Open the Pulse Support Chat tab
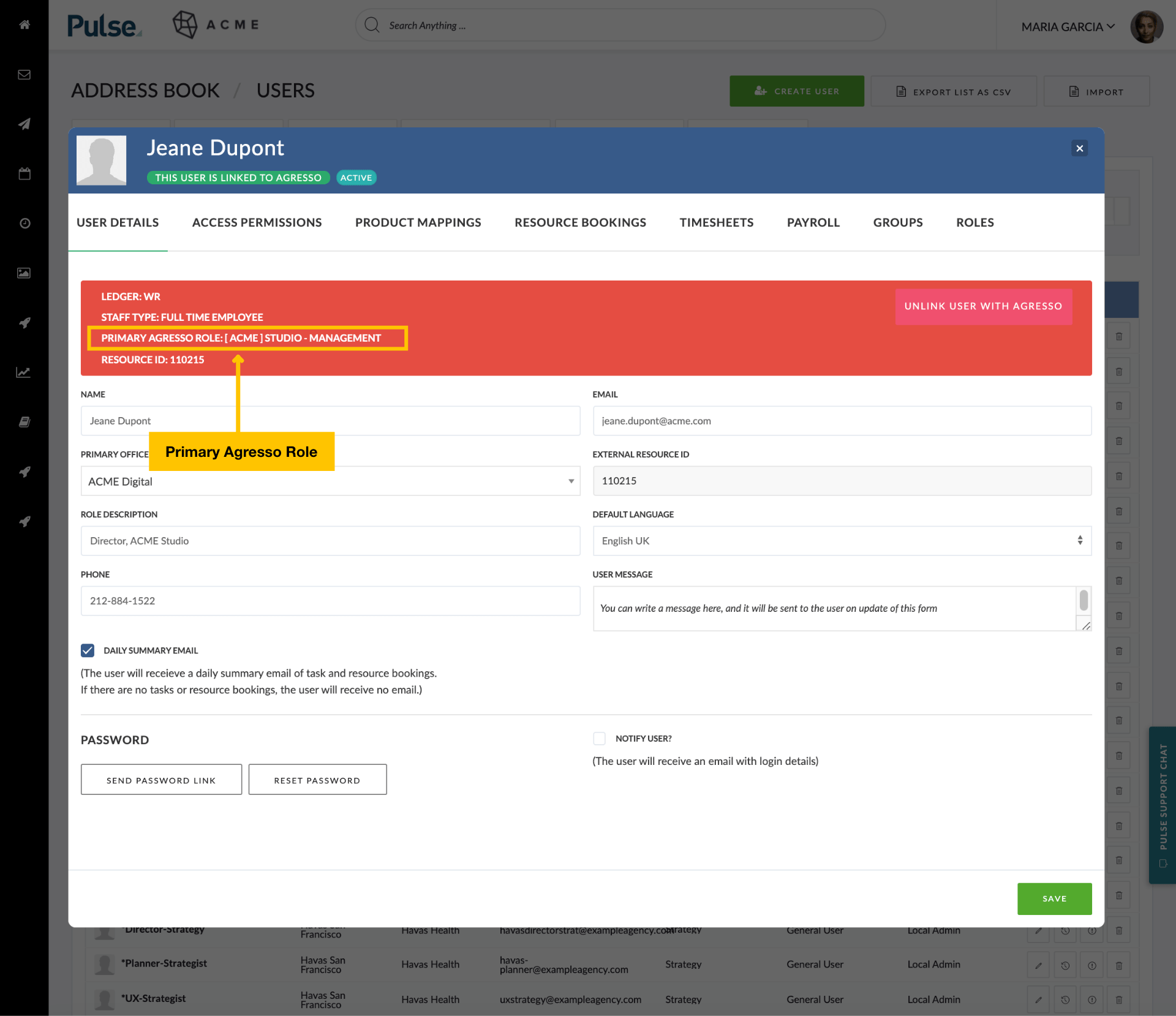The height and width of the screenshot is (1016, 1176). click(1163, 805)
